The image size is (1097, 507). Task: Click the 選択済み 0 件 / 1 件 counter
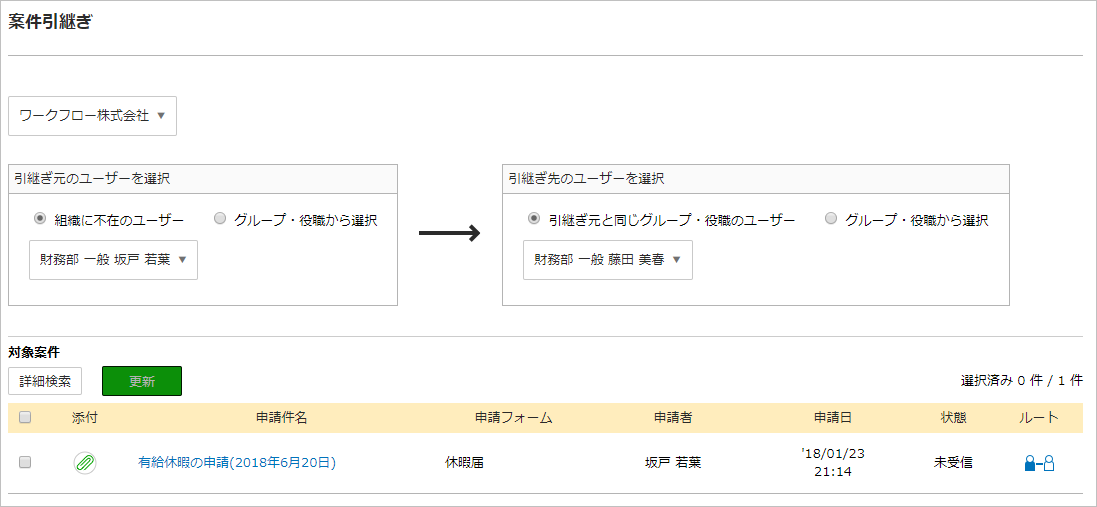coord(1021,381)
